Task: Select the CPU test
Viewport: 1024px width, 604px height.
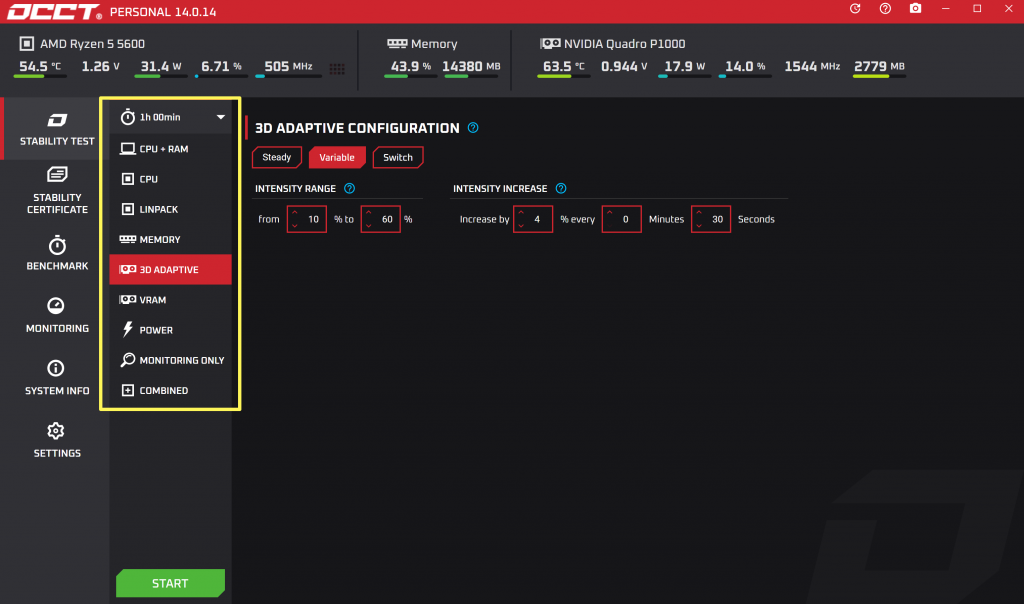Action: tap(170, 179)
